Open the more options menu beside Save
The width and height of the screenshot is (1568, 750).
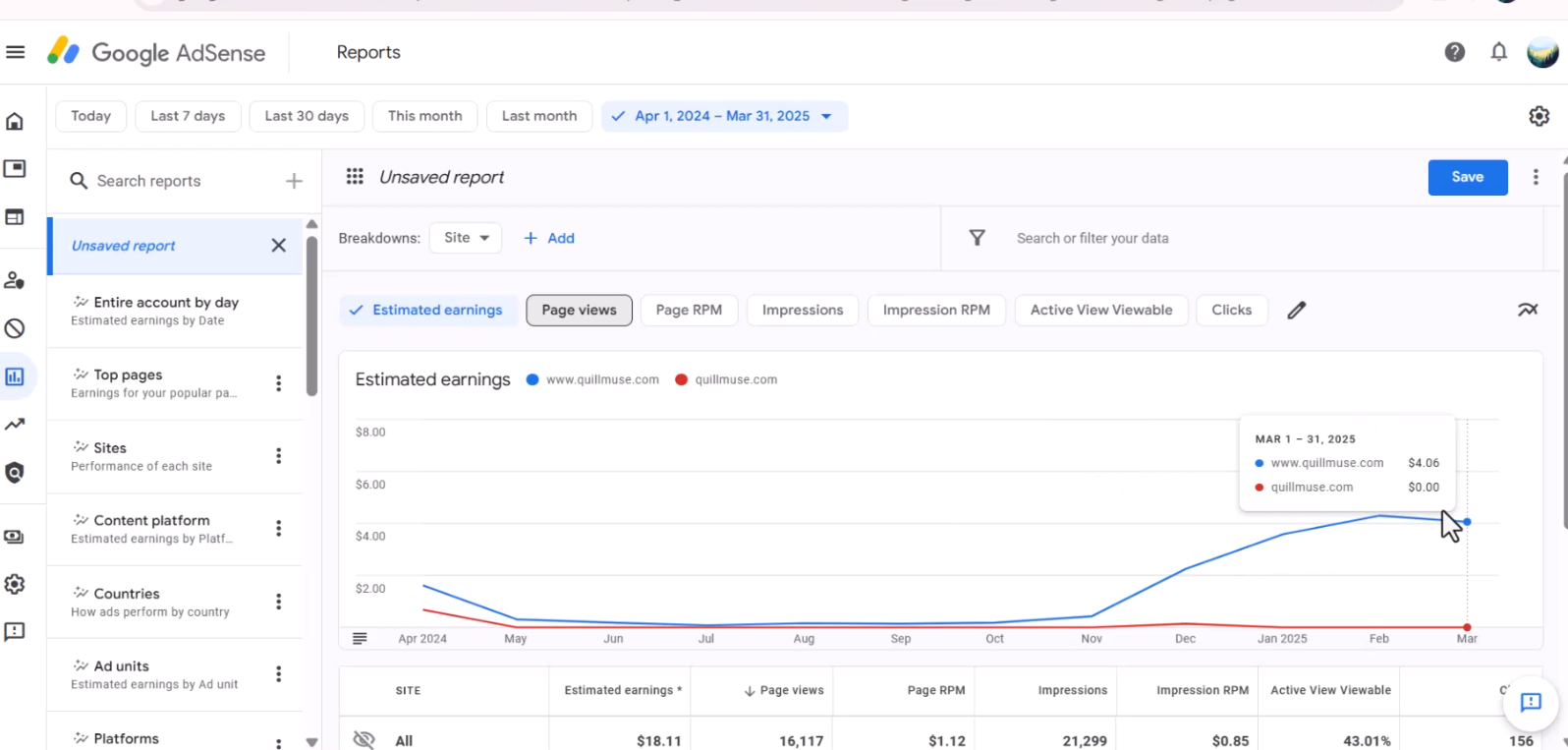click(1536, 177)
